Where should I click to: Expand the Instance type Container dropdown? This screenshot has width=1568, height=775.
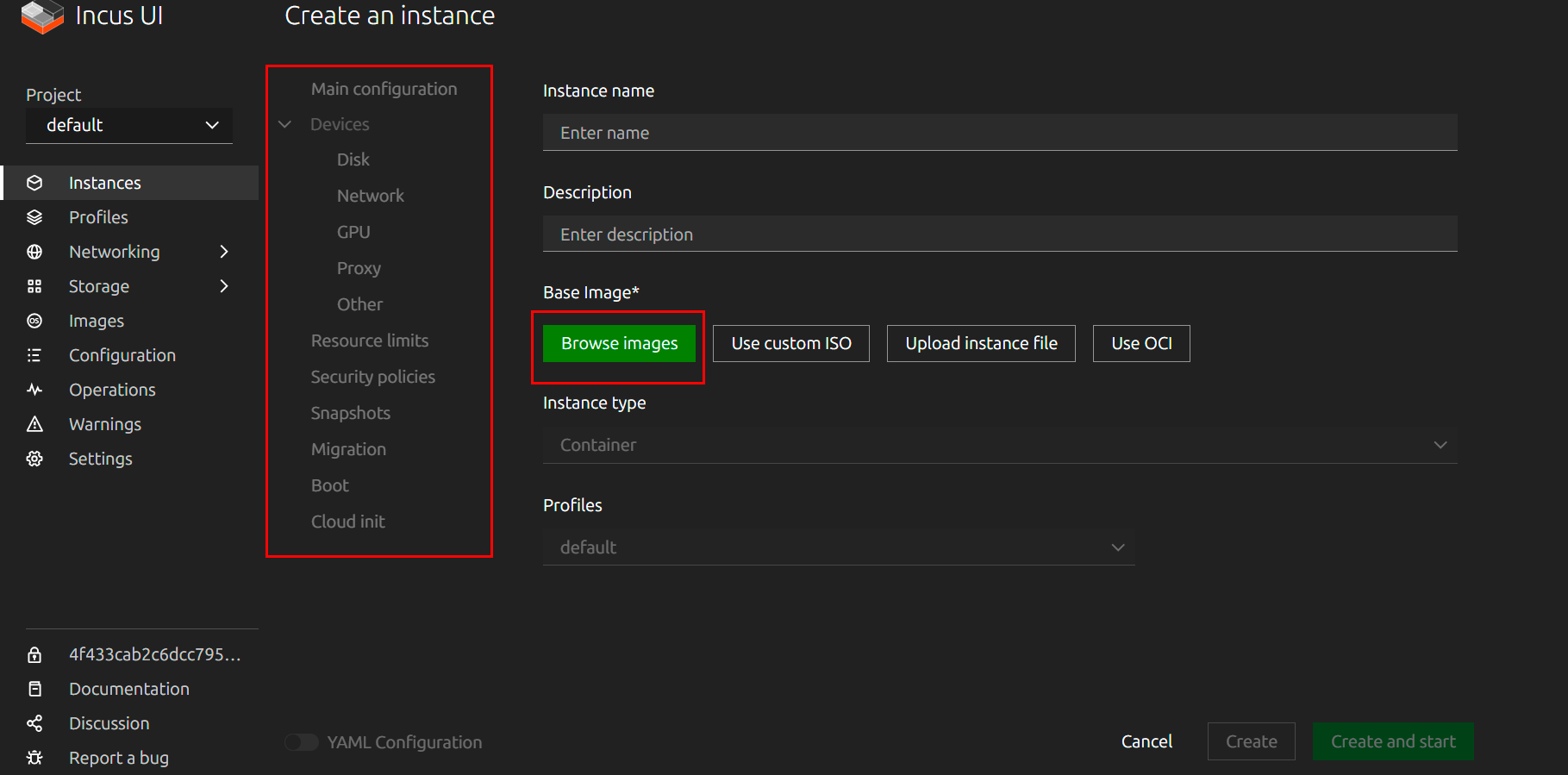point(1000,445)
